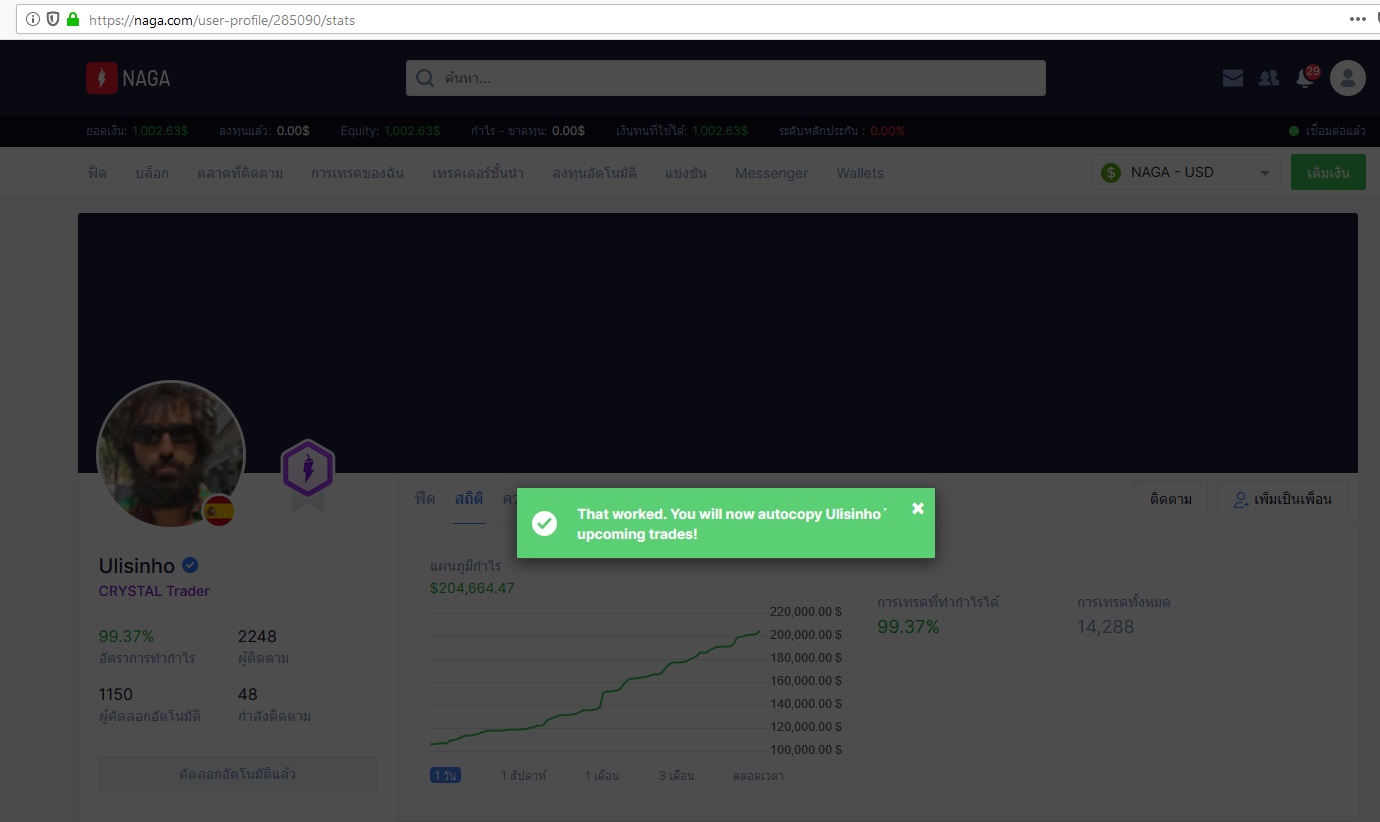Select the 1 สัปดาห์ chart range

click(x=524, y=775)
